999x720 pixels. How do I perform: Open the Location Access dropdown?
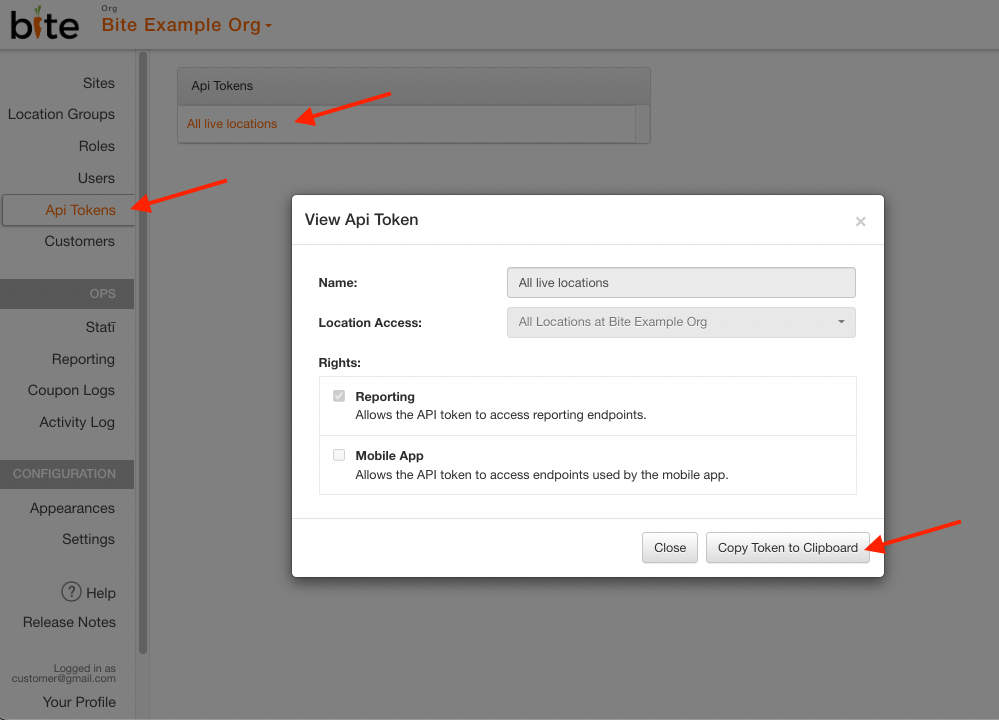[681, 322]
